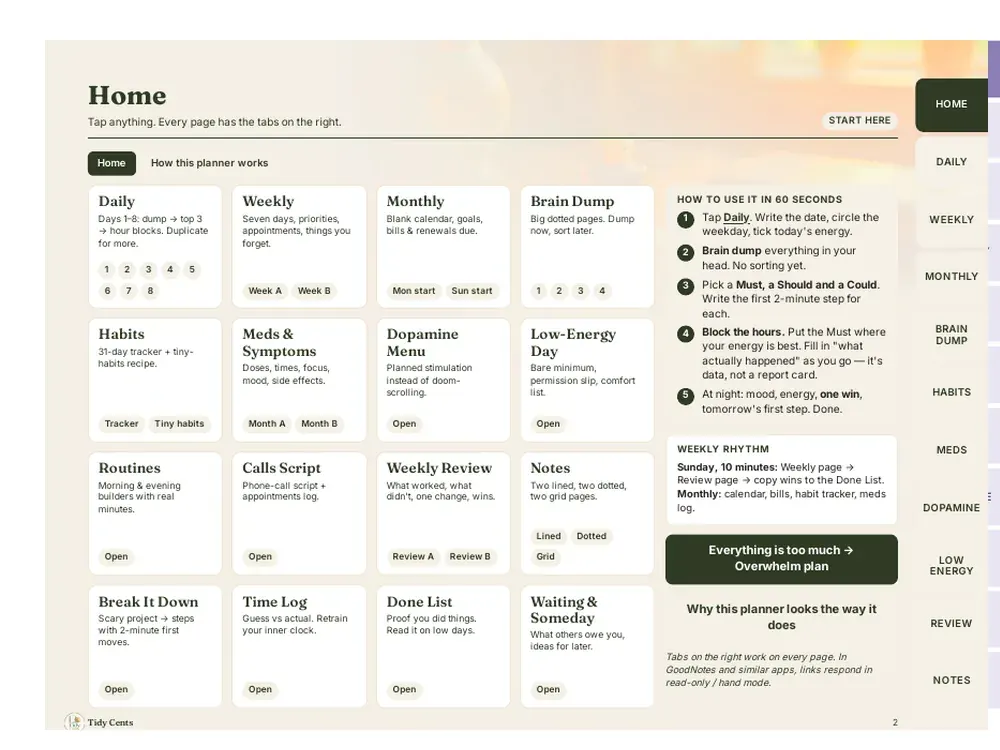1000x750 pixels.
Task: Open Why this planner looks the way it does
Action: tap(781, 617)
